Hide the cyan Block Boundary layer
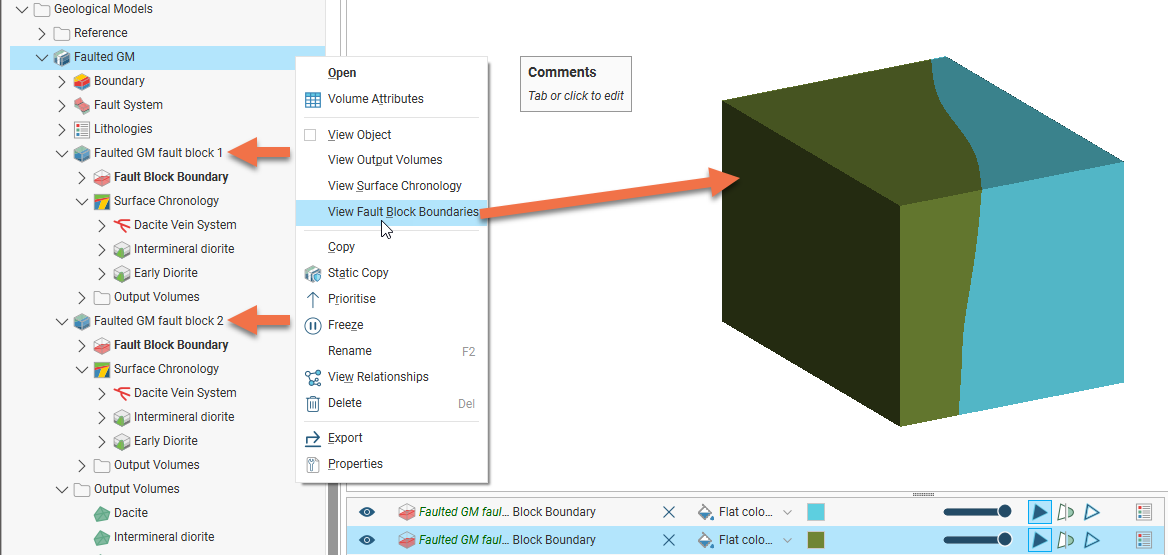The height and width of the screenshot is (555, 1168). point(367,512)
